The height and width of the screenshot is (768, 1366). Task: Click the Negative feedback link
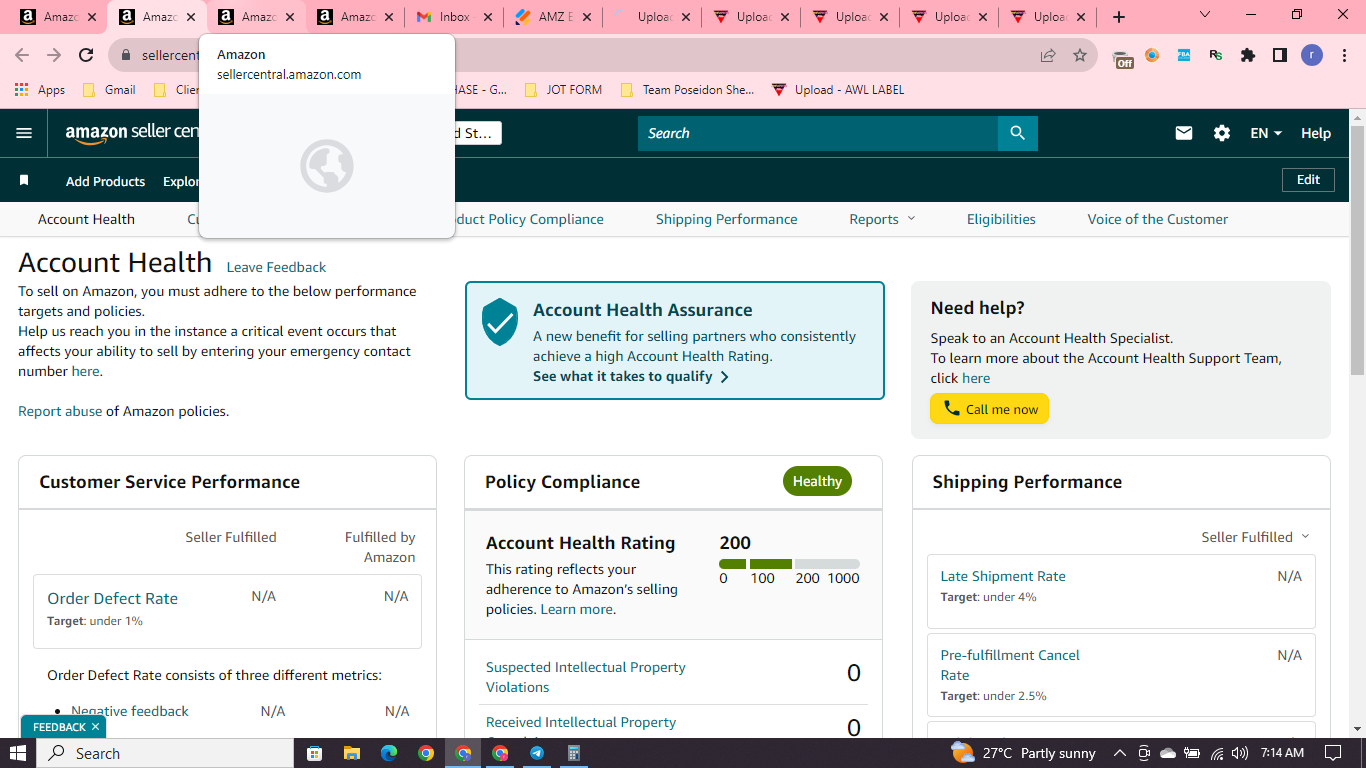pyautogui.click(x=130, y=711)
